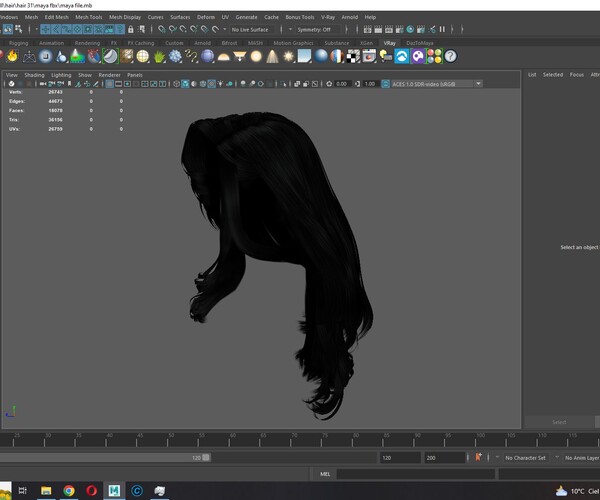Open the Edit Mesh menu
Viewport: 600px width, 500px height.
point(57,17)
